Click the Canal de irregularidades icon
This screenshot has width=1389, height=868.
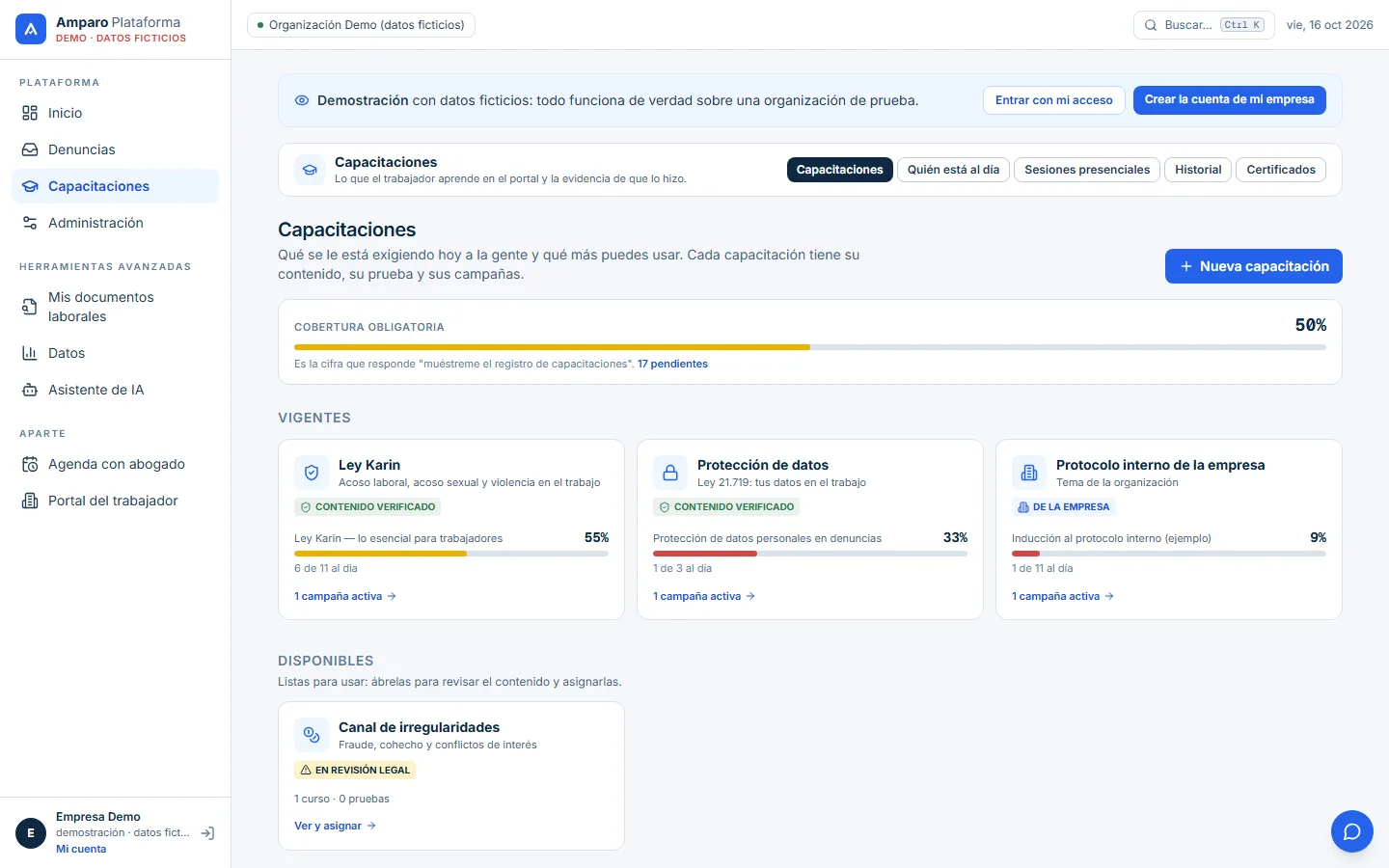[x=312, y=735]
